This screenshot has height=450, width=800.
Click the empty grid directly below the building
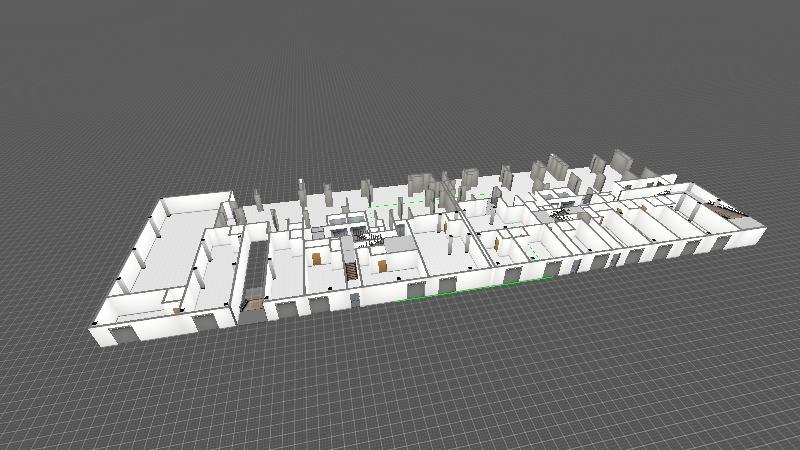coord(400,380)
